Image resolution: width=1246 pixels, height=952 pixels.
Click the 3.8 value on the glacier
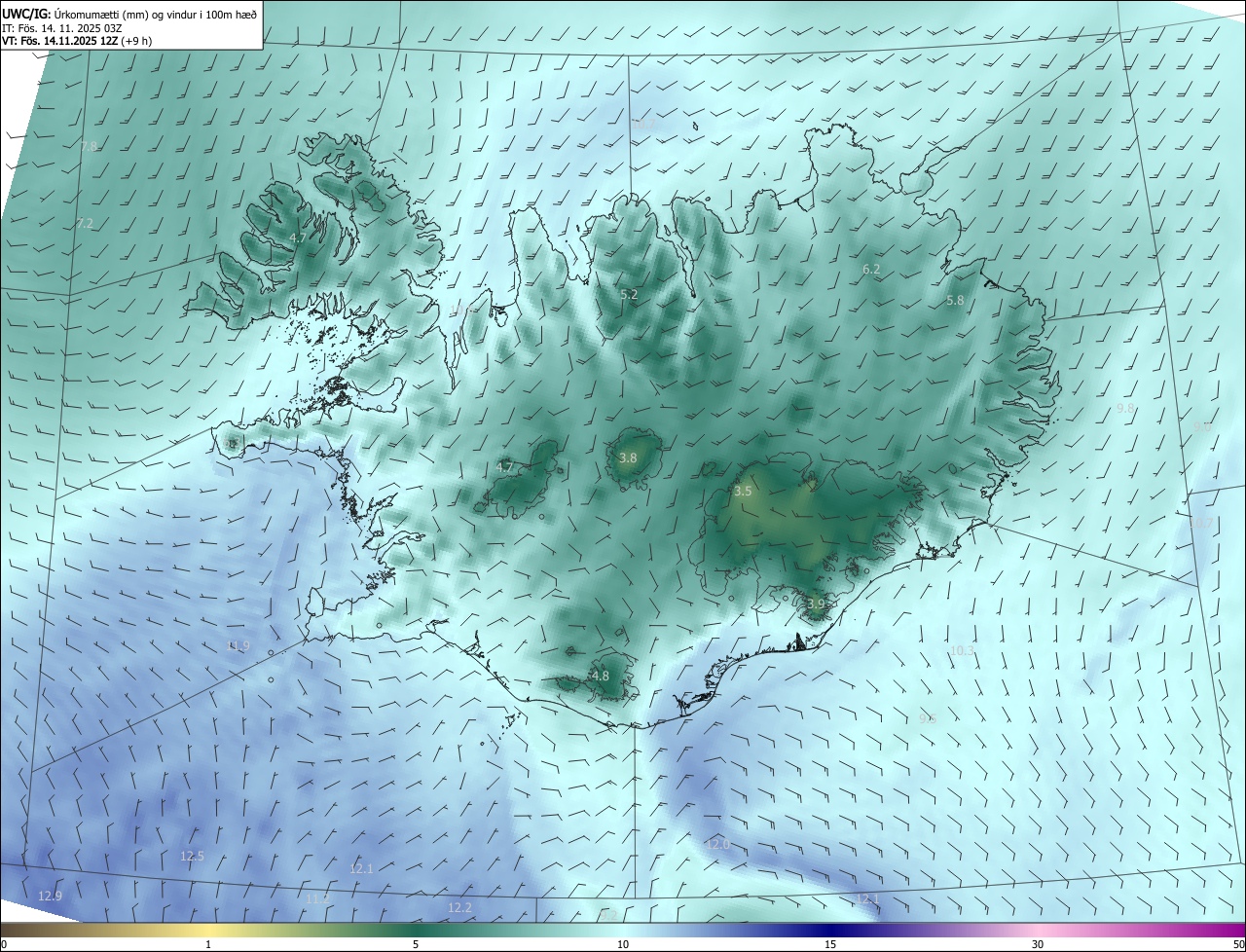click(x=628, y=458)
